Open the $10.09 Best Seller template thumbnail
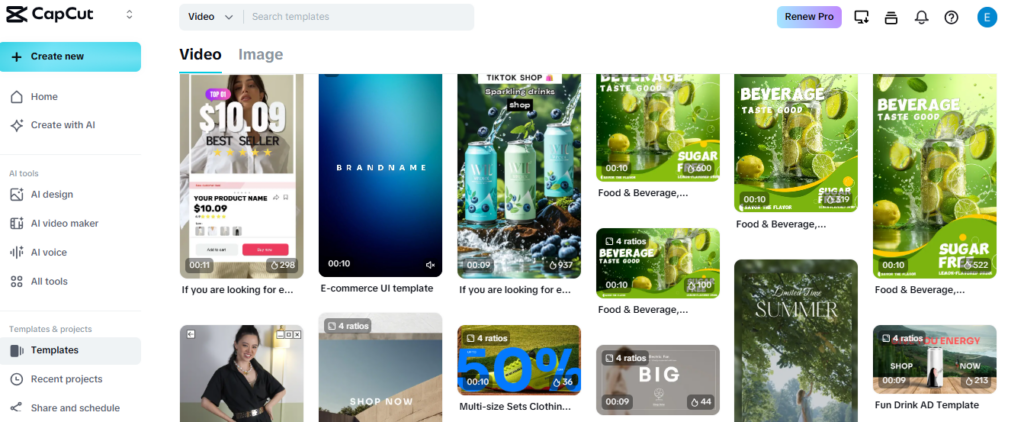This screenshot has width=1024, height=422. coord(242,176)
